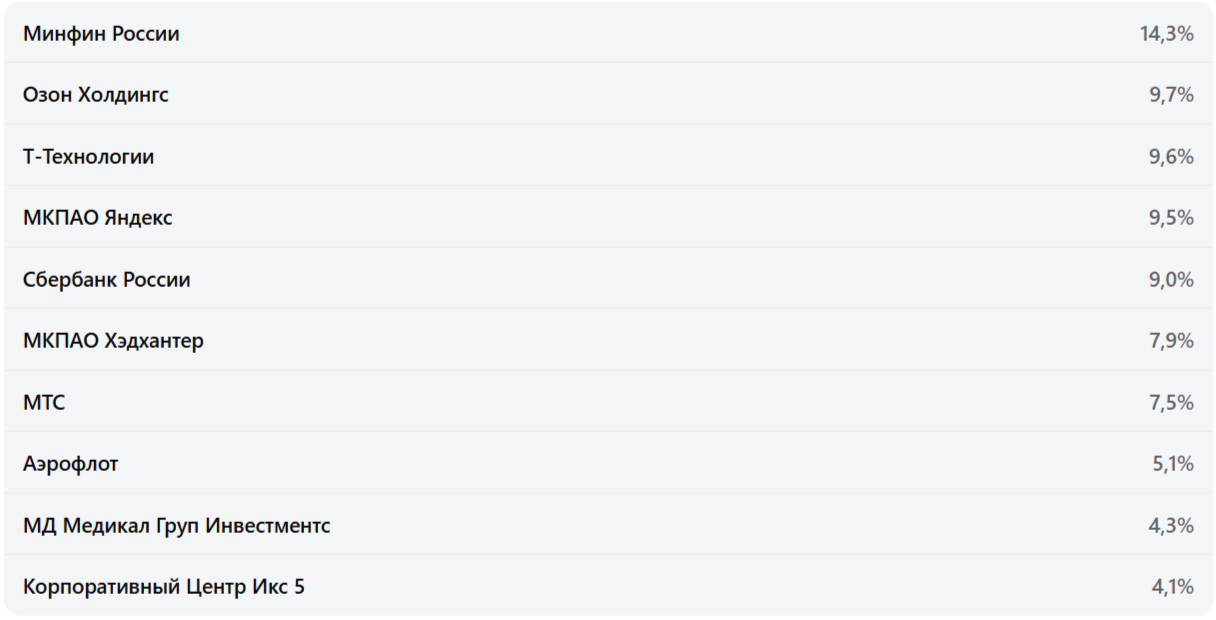Click on МКПАО Яндекс name
This screenshot has height=620, width=1216.
click(98, 218)
